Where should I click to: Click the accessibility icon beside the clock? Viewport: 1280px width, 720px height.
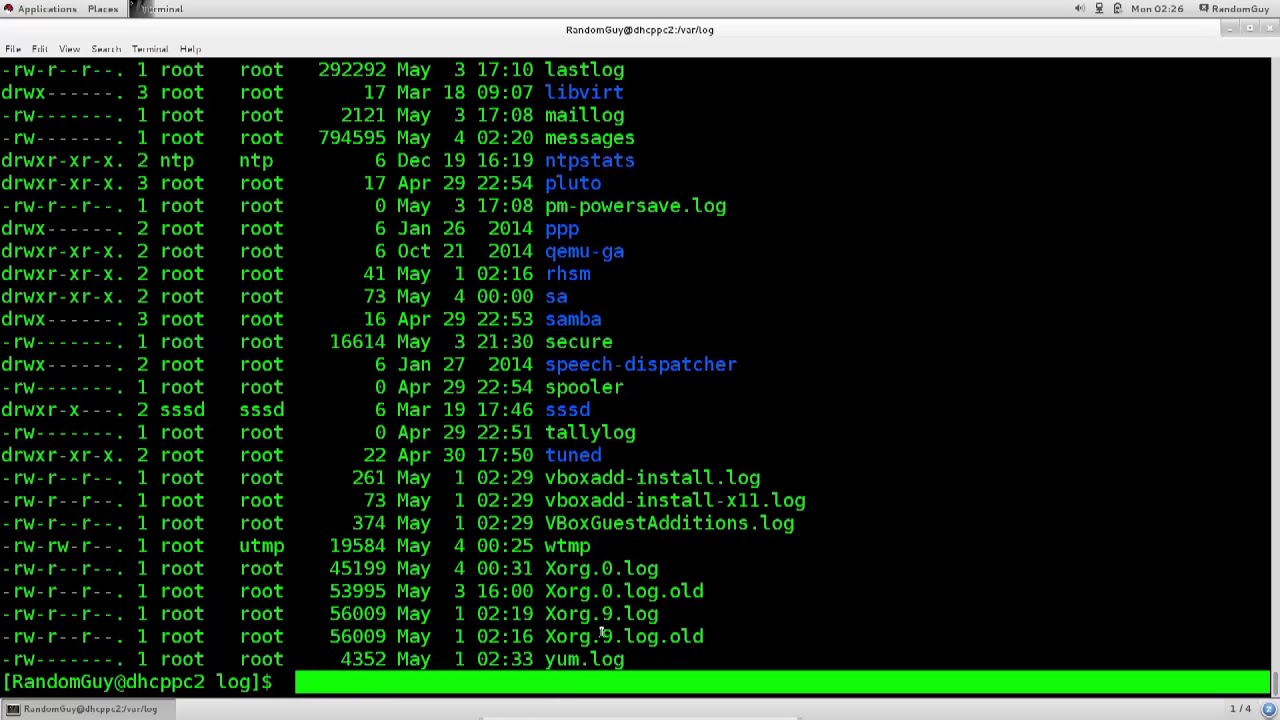[x=1117, y=9]
